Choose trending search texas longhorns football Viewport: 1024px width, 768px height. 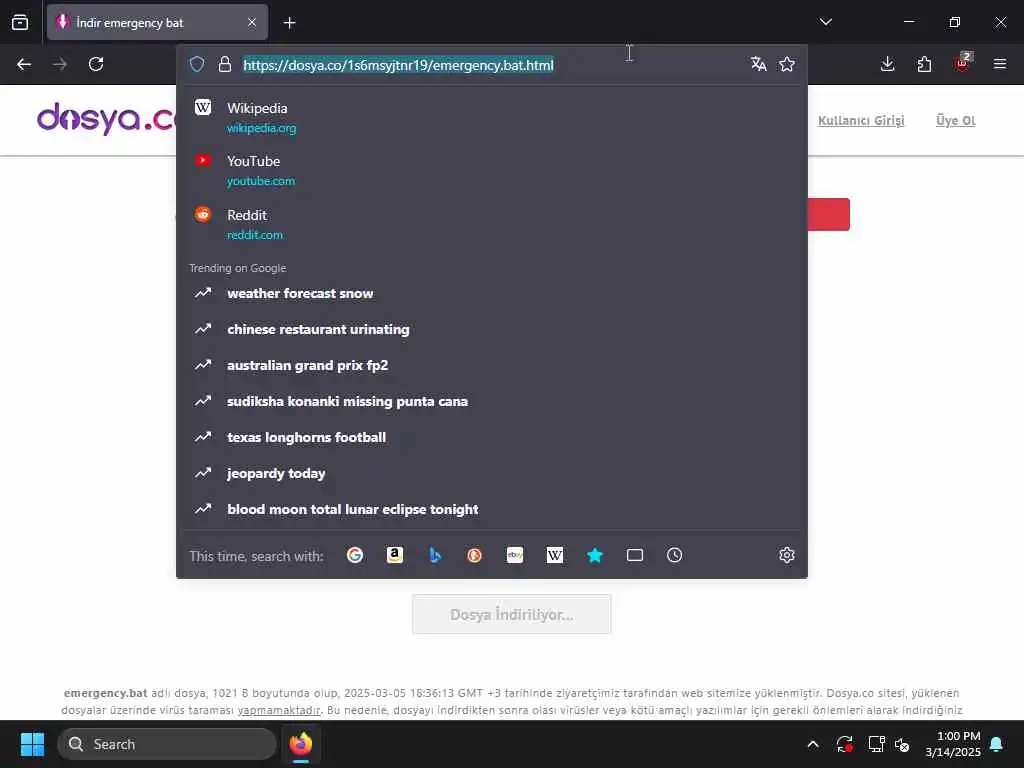click(x=492, y=437)
